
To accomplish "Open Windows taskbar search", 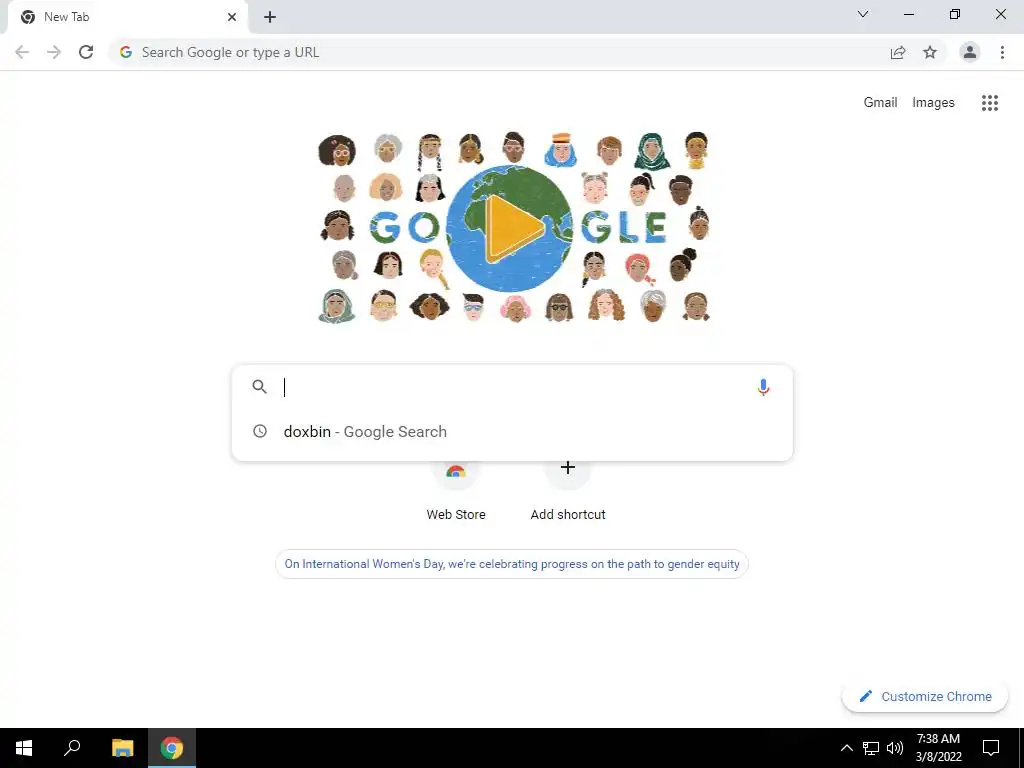I will coord(72,748).
